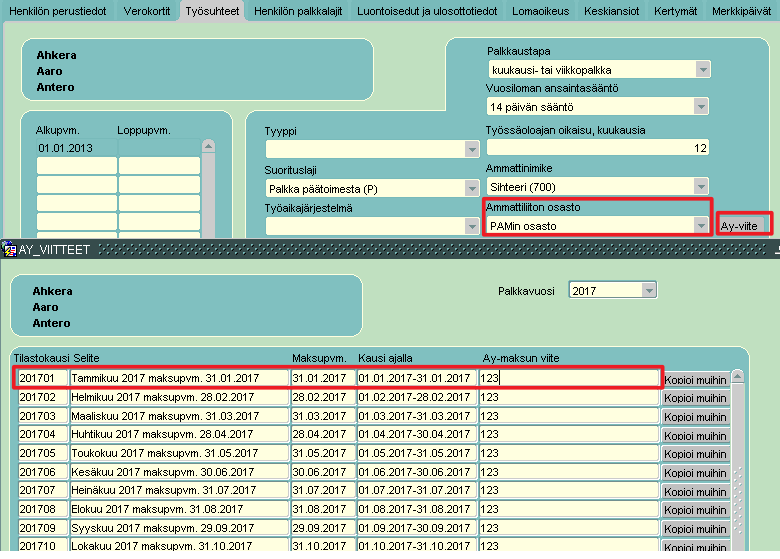Click Selite Tammikuu 2017 maksupvm. 31.01.2017
Viewport: 780px width, 559px height.
(179, 378)
